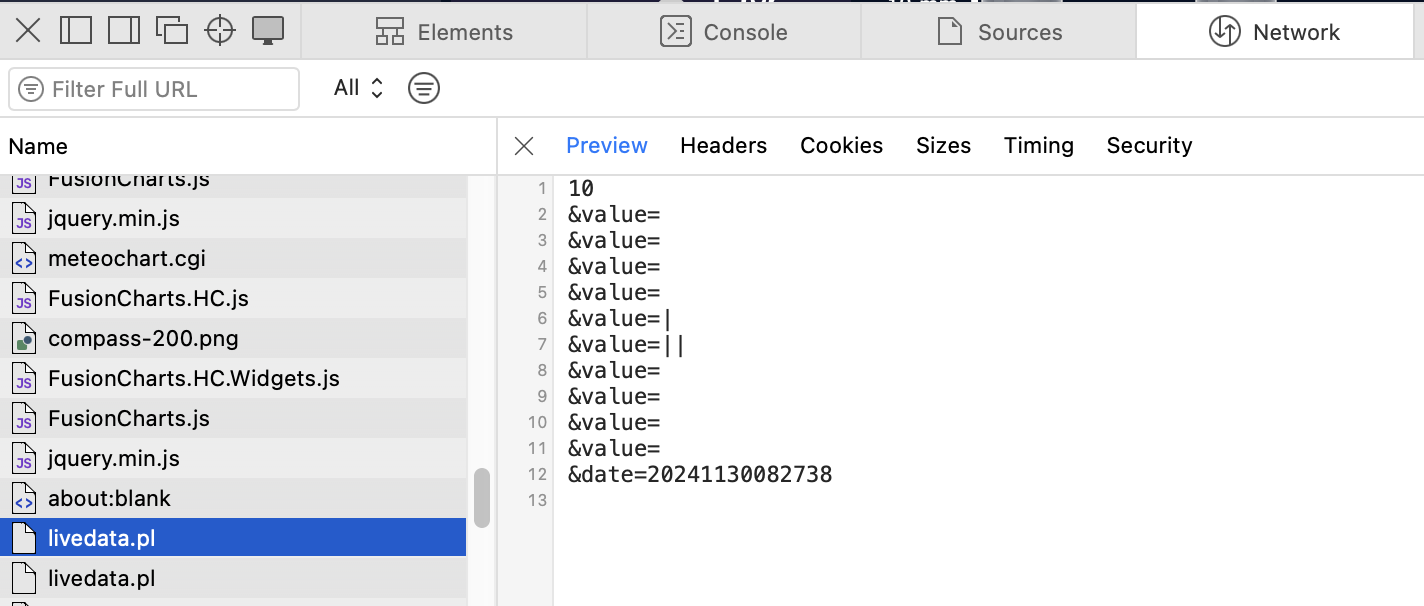Select the meteochart.cgi resource
The image size is (1424, 606).
233,258
